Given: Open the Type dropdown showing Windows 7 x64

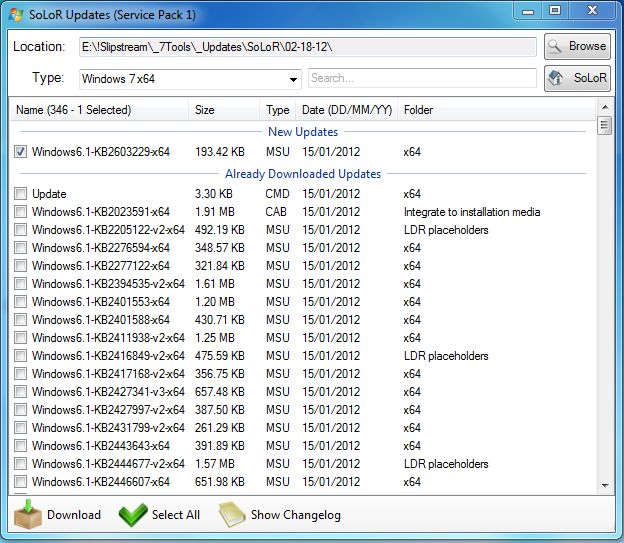Looking at the screenshot, I should (190, 79).
